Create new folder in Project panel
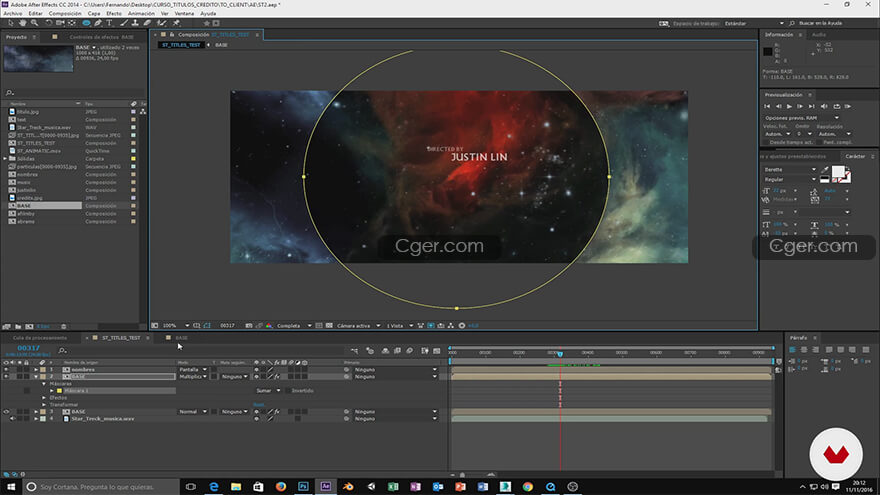The image size is (880, 495). click(x=18, y=327)
